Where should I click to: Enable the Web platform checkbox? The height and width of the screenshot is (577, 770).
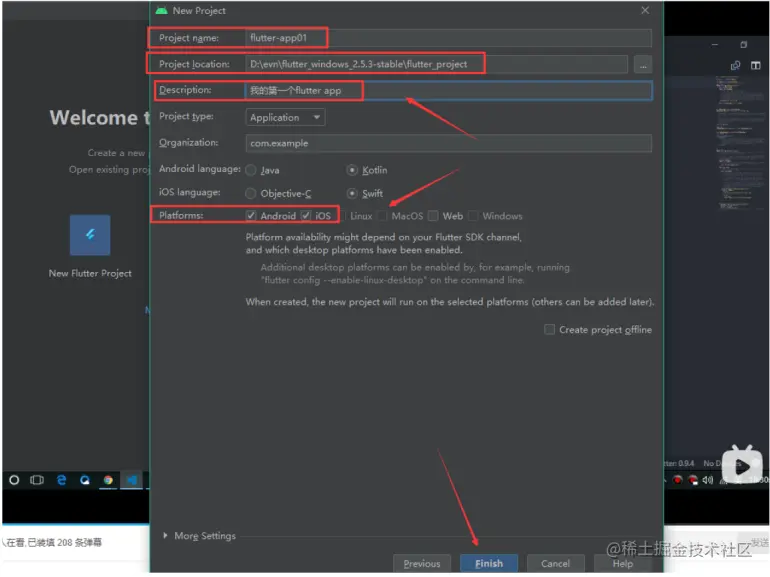click(x=433, y=216)
